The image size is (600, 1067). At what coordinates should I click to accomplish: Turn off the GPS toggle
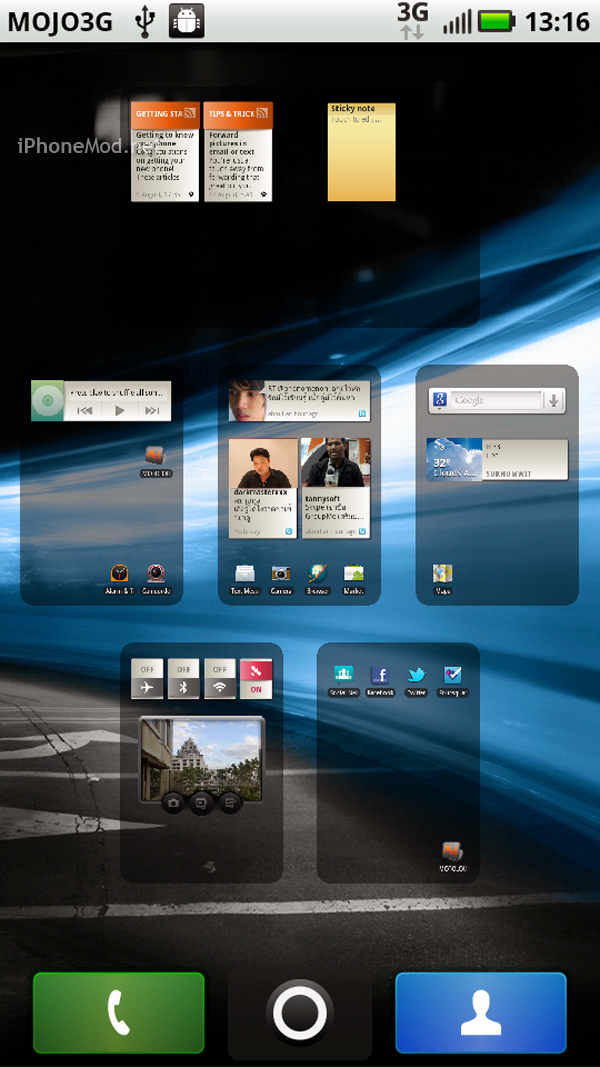(x=256, y=679)
